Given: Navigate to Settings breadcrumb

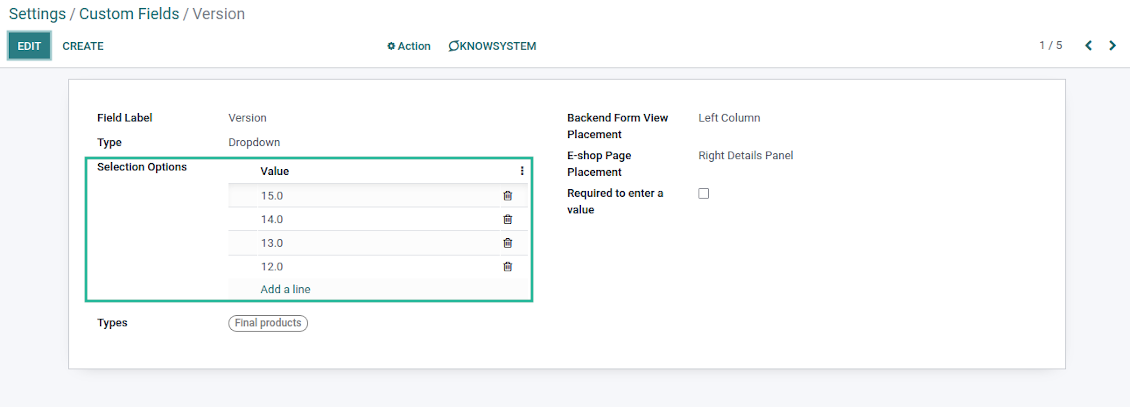Looking at the screenshot, I should [x=38, y=14].
